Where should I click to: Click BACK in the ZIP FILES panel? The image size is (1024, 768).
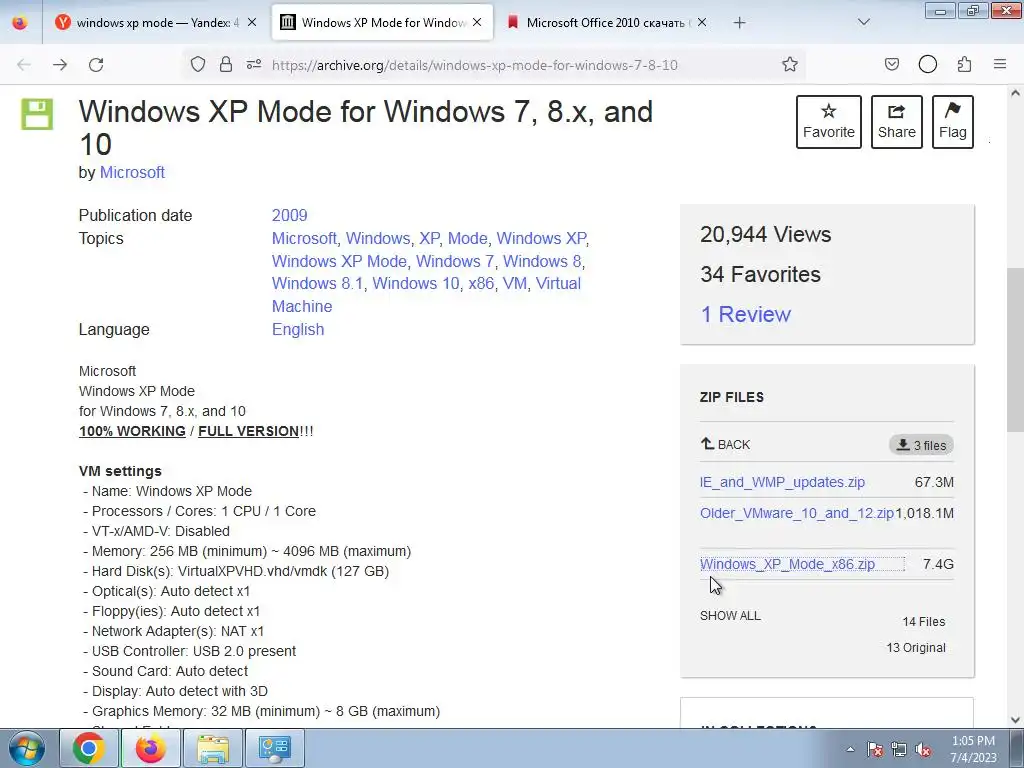point(725,445)
